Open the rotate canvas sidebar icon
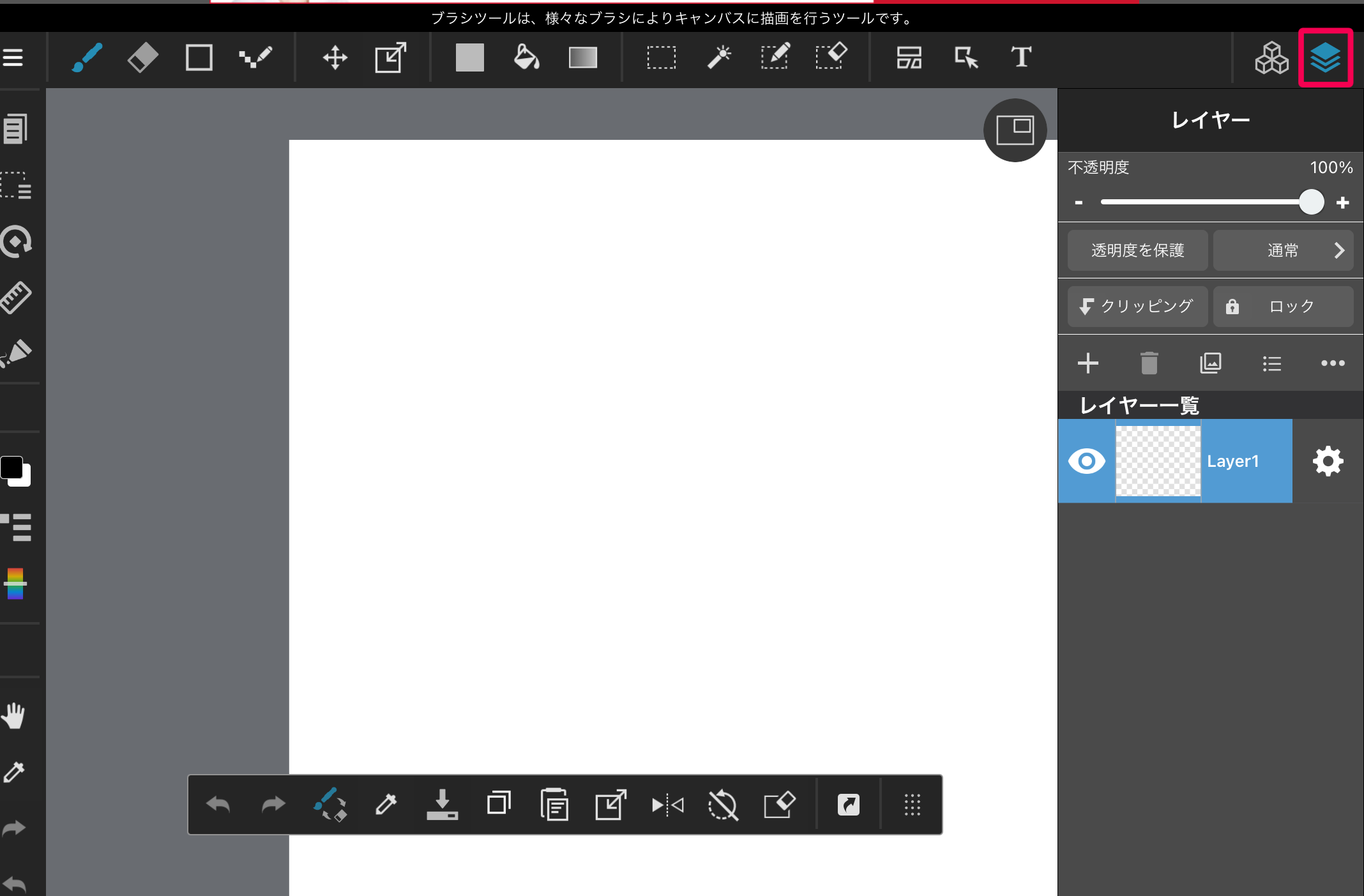Viewport: 1364px width, 896px height. [x=15, y=242]
